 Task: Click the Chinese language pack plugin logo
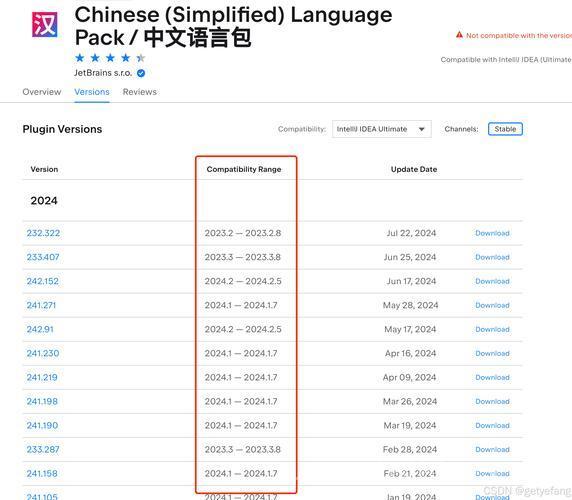click(x=45, y=24)
